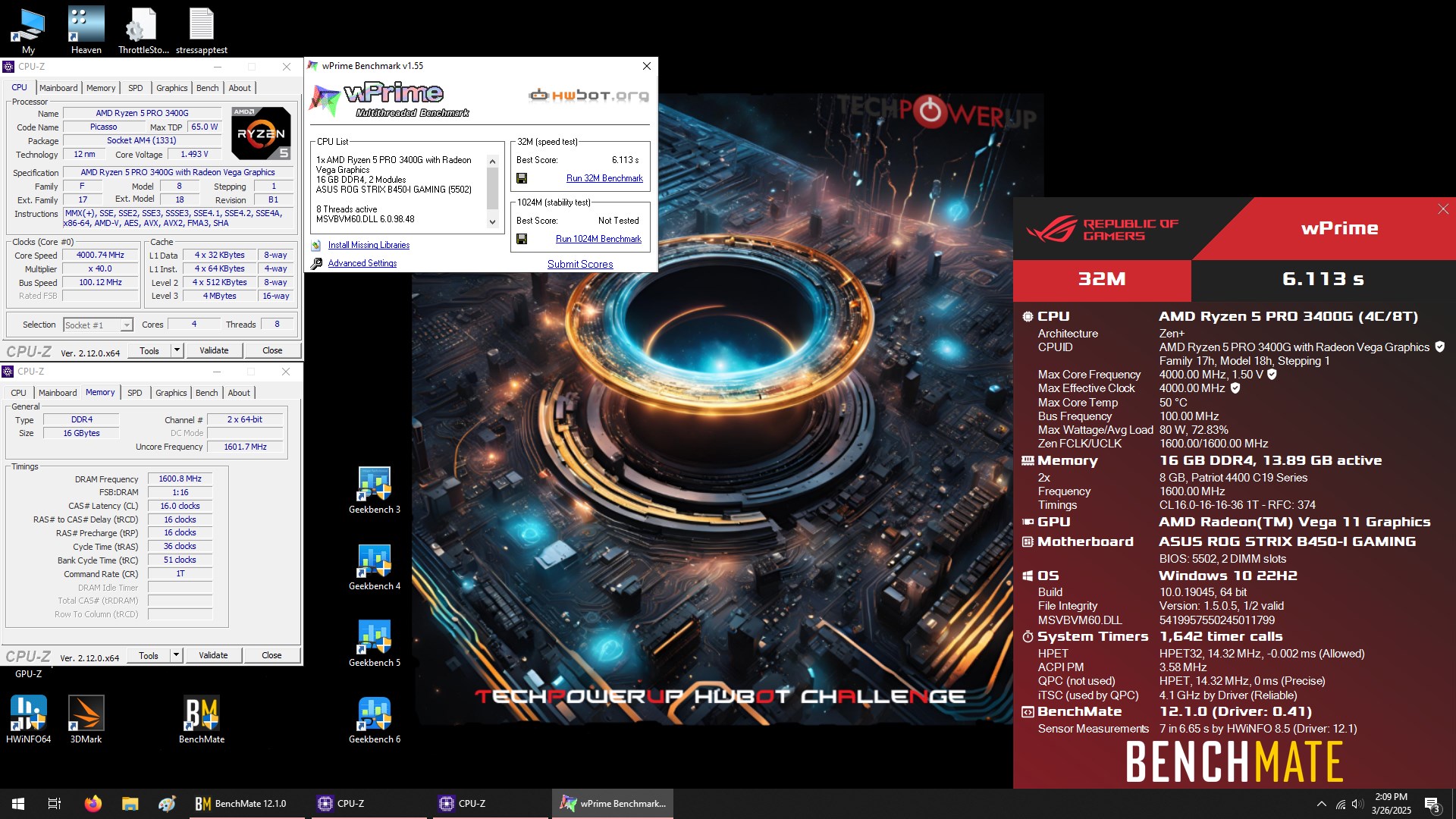
Task: Open HWiNFO64 desktop shortcut
Action: coord(29,719)
